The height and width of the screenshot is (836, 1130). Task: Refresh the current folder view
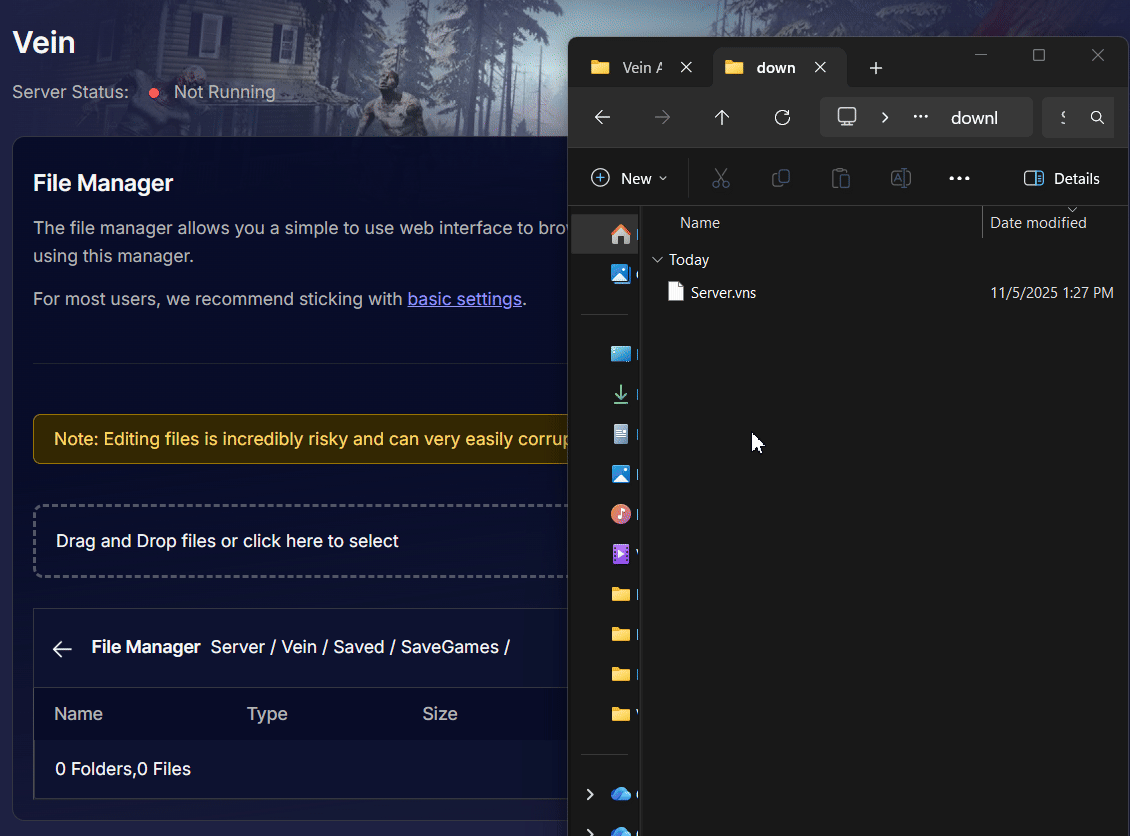click(782, 118)
